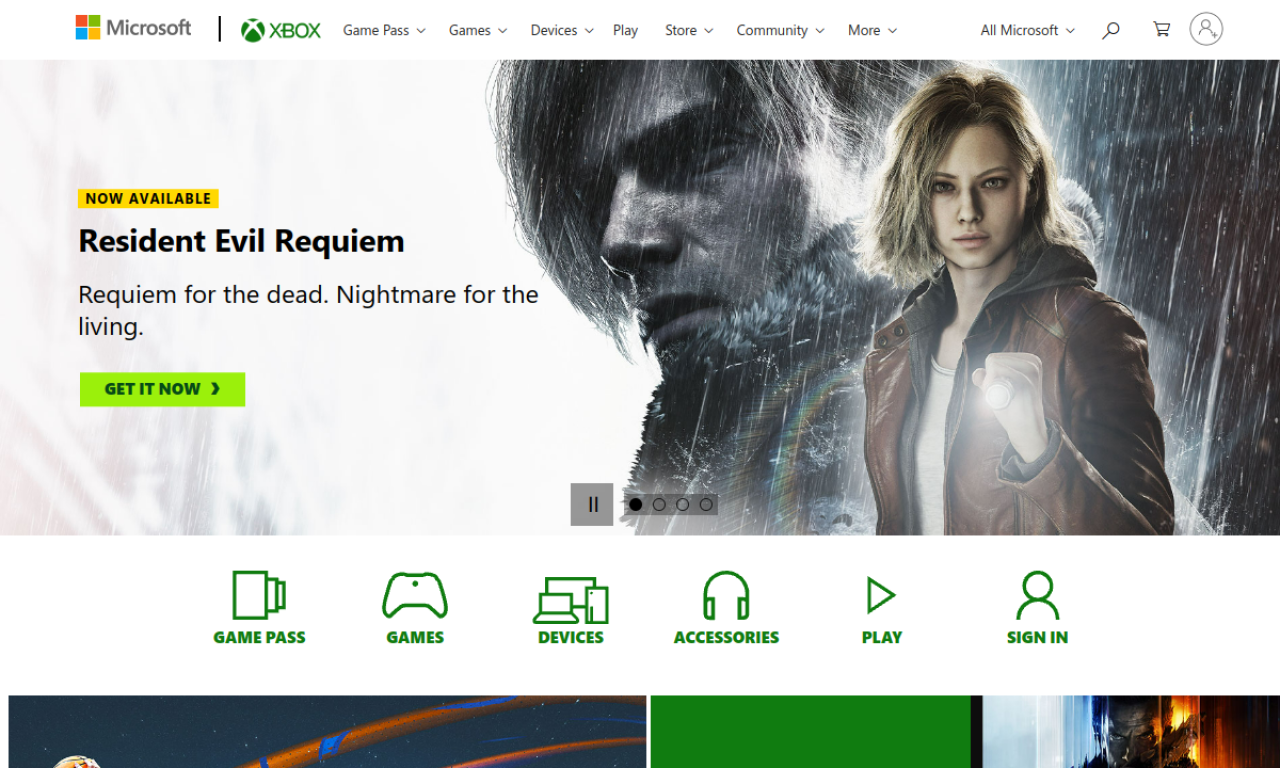Click the account sign-in icon in header
Screen dimensions: 1280x768
[1206, 29]
